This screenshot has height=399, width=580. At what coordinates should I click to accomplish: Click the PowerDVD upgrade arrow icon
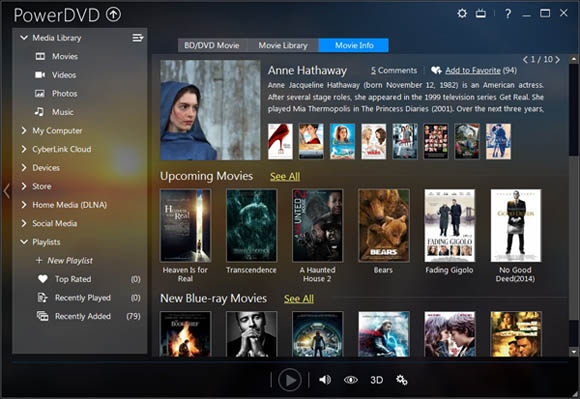point(113,14)
